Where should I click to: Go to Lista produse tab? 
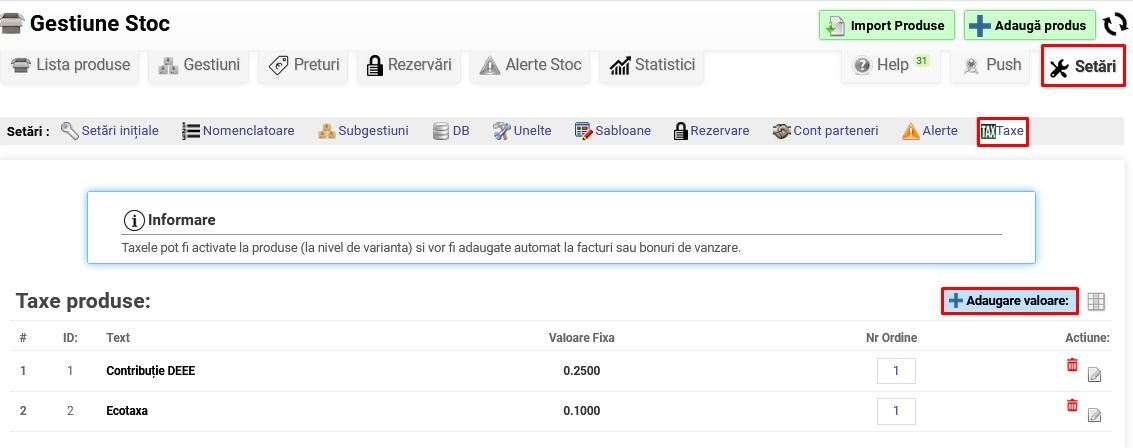[x=71, y=65]
